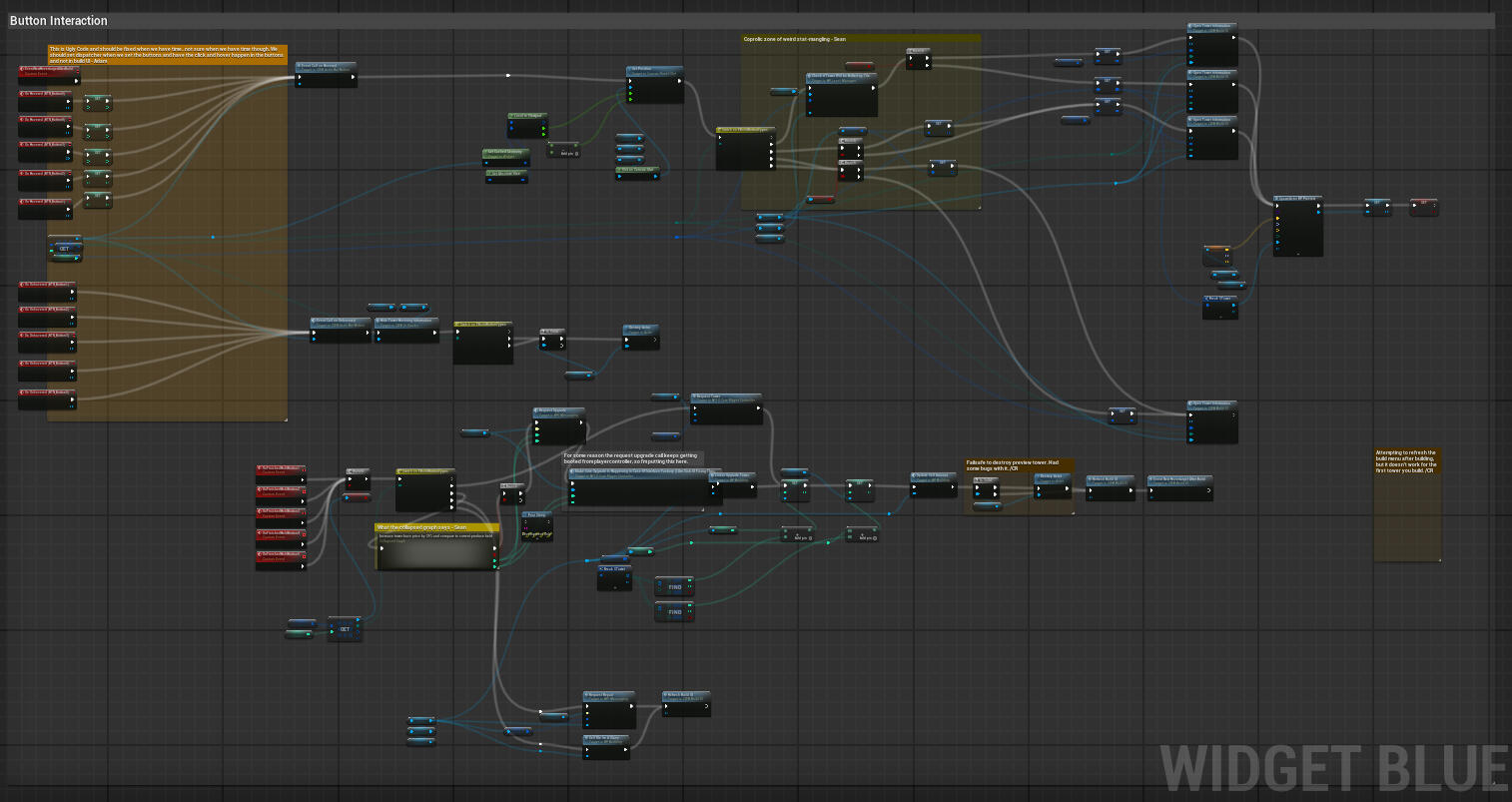Select the Request Repair function node
Screen dimensions: 1512x802
(608, 695)
